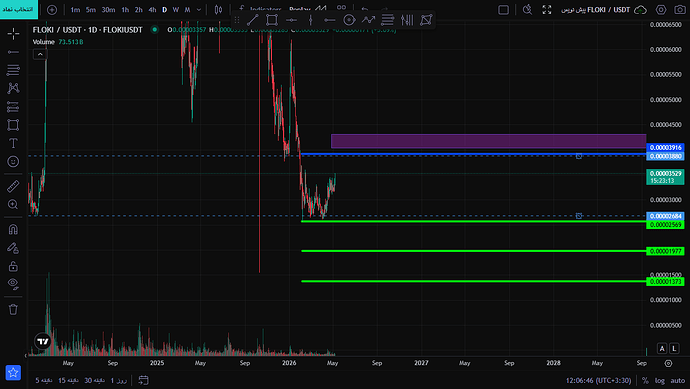This screenshot has width=690, height=389.
Task: Pick trend line in floating favorites toolbar
Action: 253,20
